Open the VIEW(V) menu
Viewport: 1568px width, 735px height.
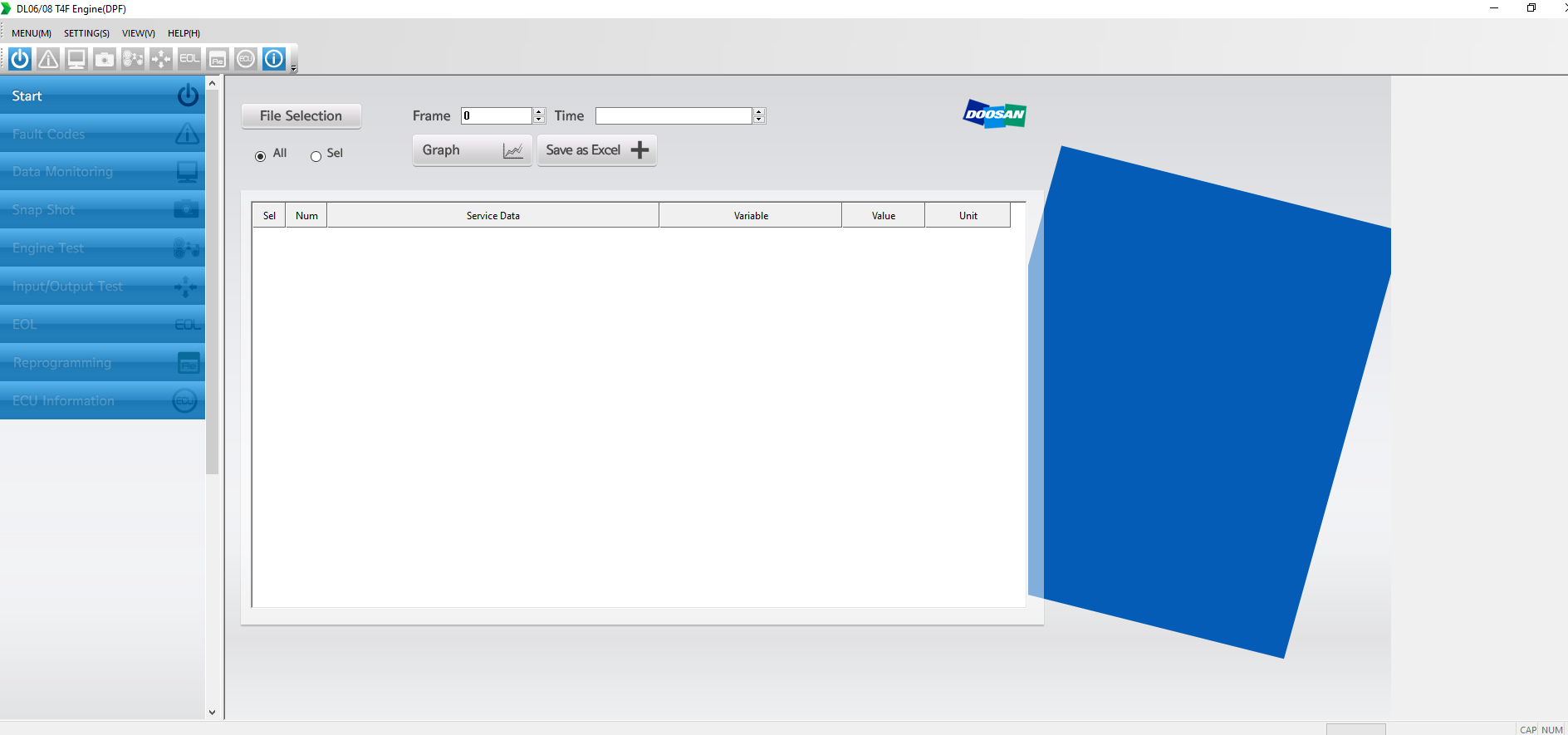139,33
